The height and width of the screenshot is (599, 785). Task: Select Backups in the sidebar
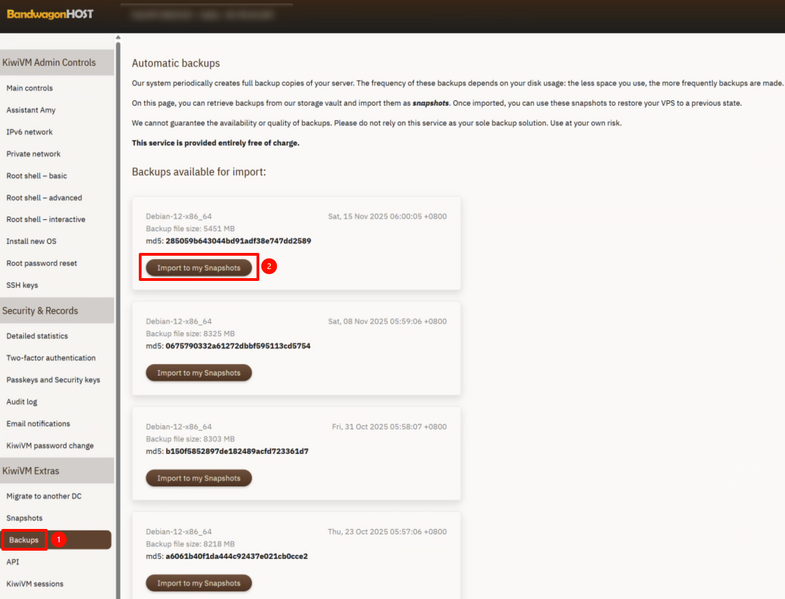[24, 540]
